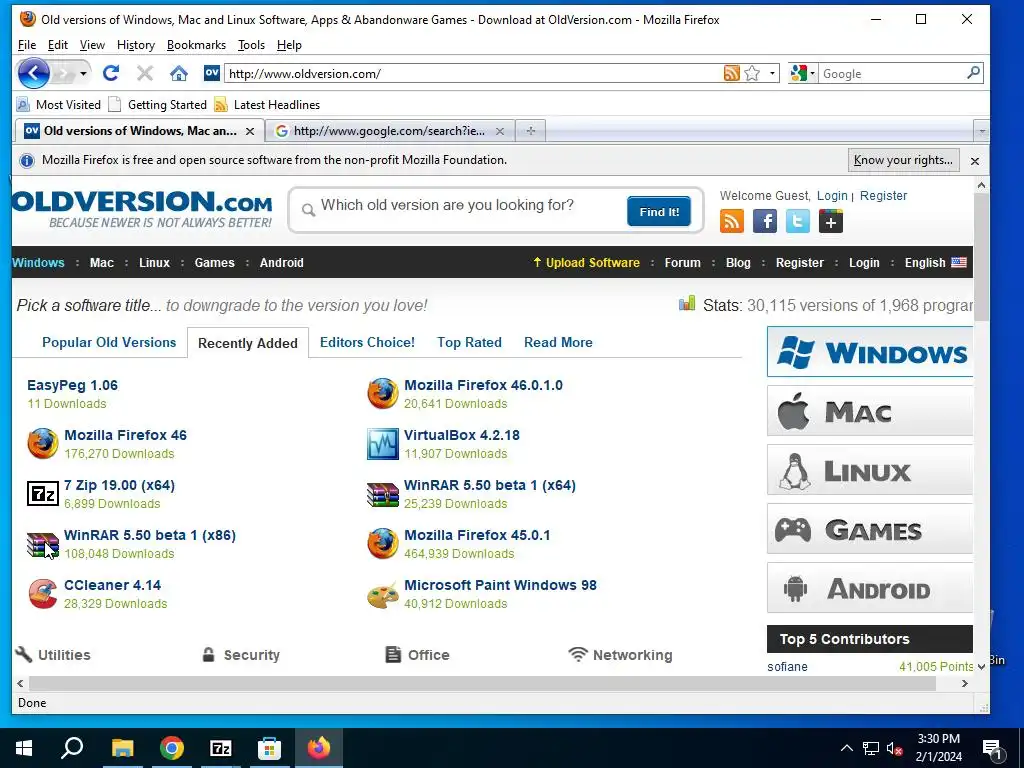Click the Mozilla Firefox 46 icon

tap(42, 443)
